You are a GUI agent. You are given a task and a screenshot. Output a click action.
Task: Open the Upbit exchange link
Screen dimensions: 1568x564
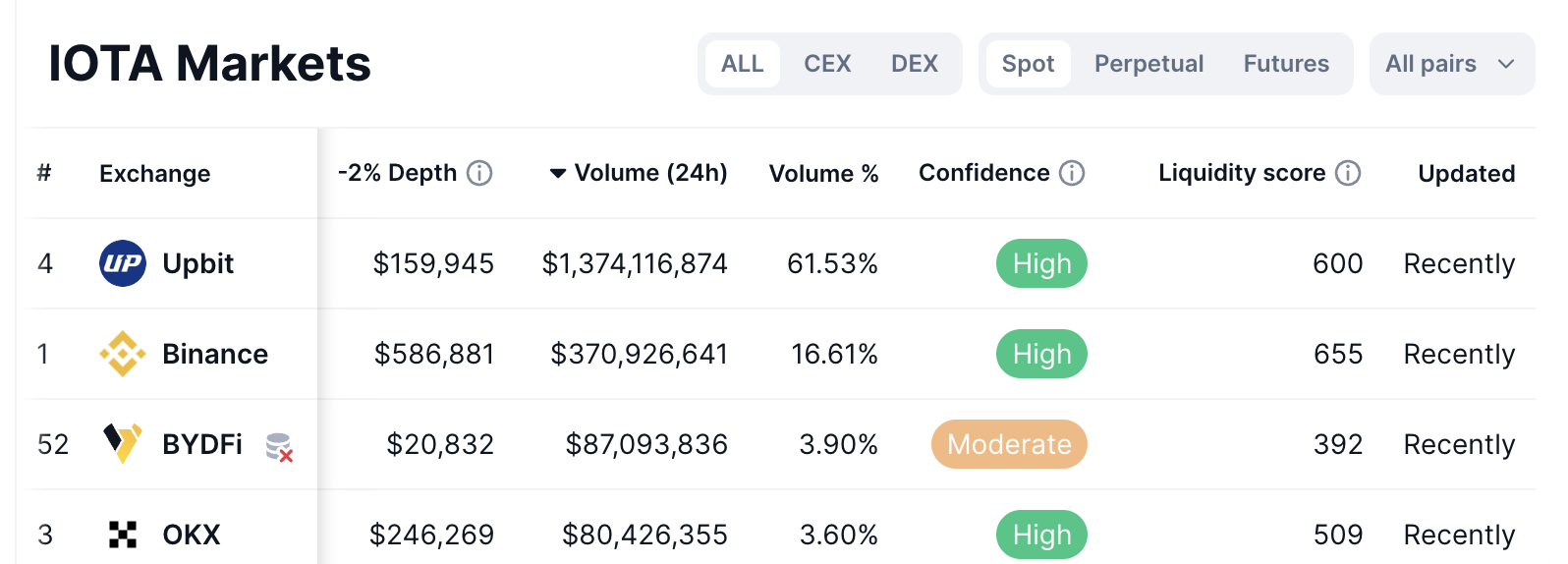click(198, 263)
